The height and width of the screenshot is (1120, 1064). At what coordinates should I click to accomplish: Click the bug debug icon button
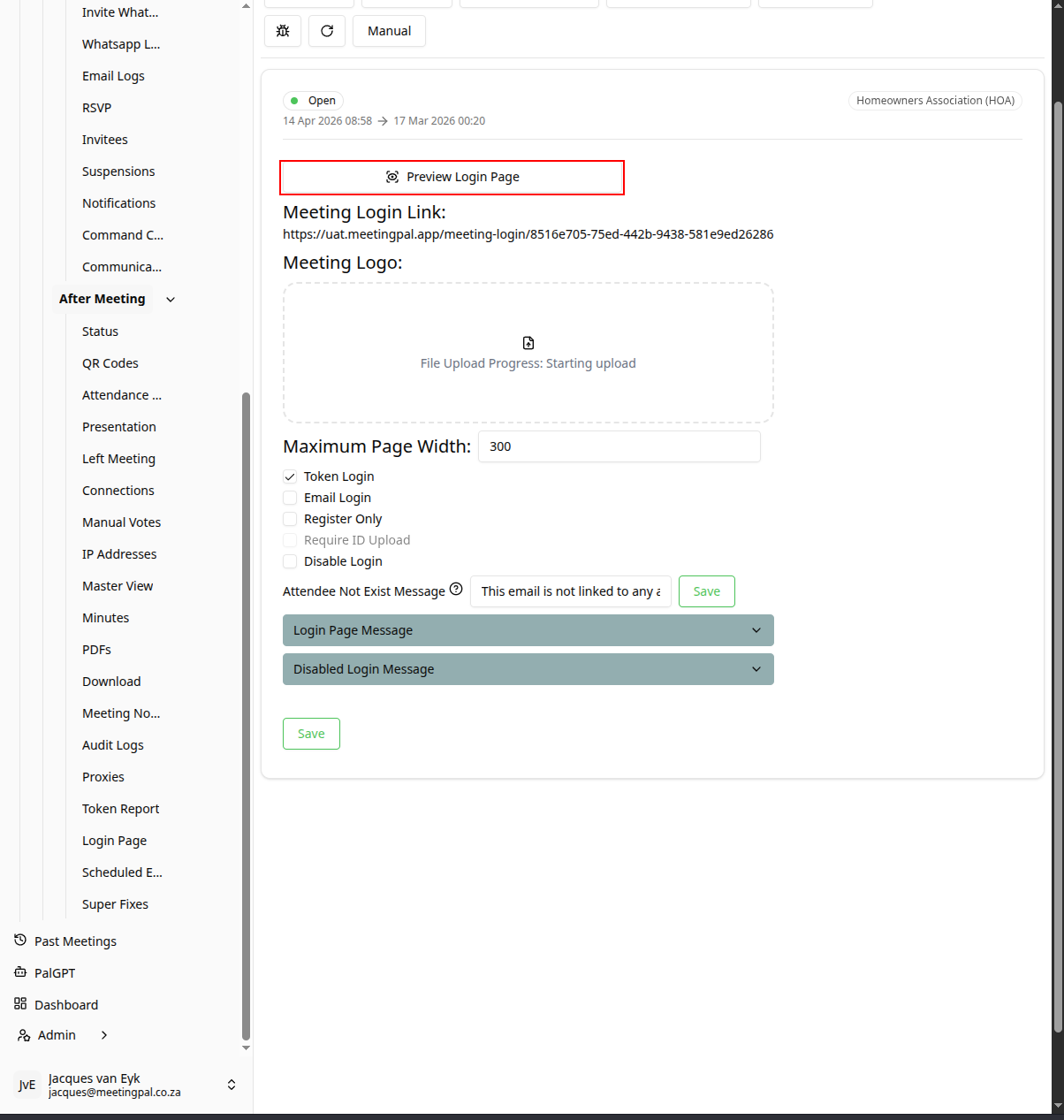coord(283,31)
